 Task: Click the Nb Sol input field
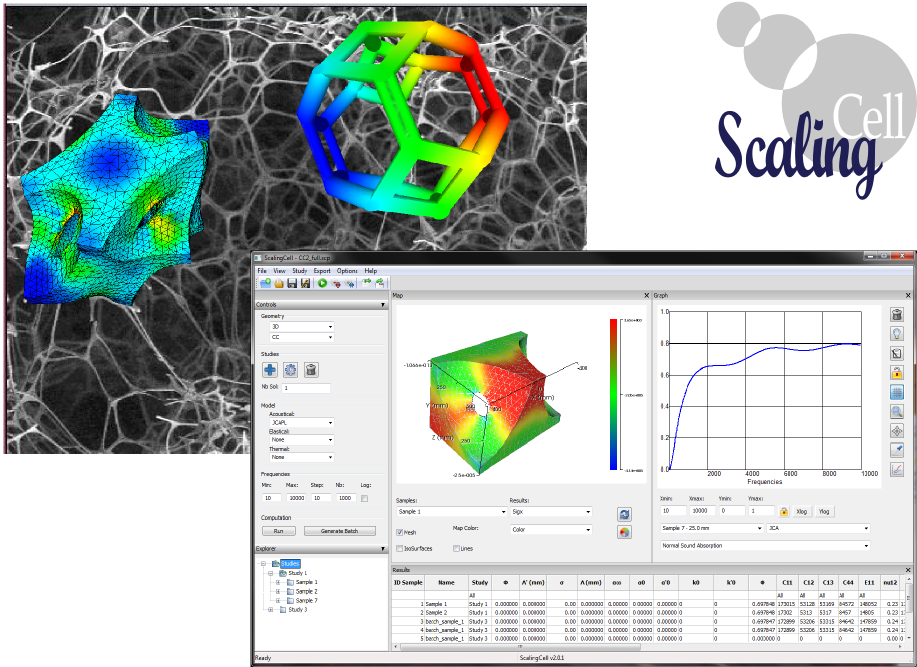coord(306,388)
